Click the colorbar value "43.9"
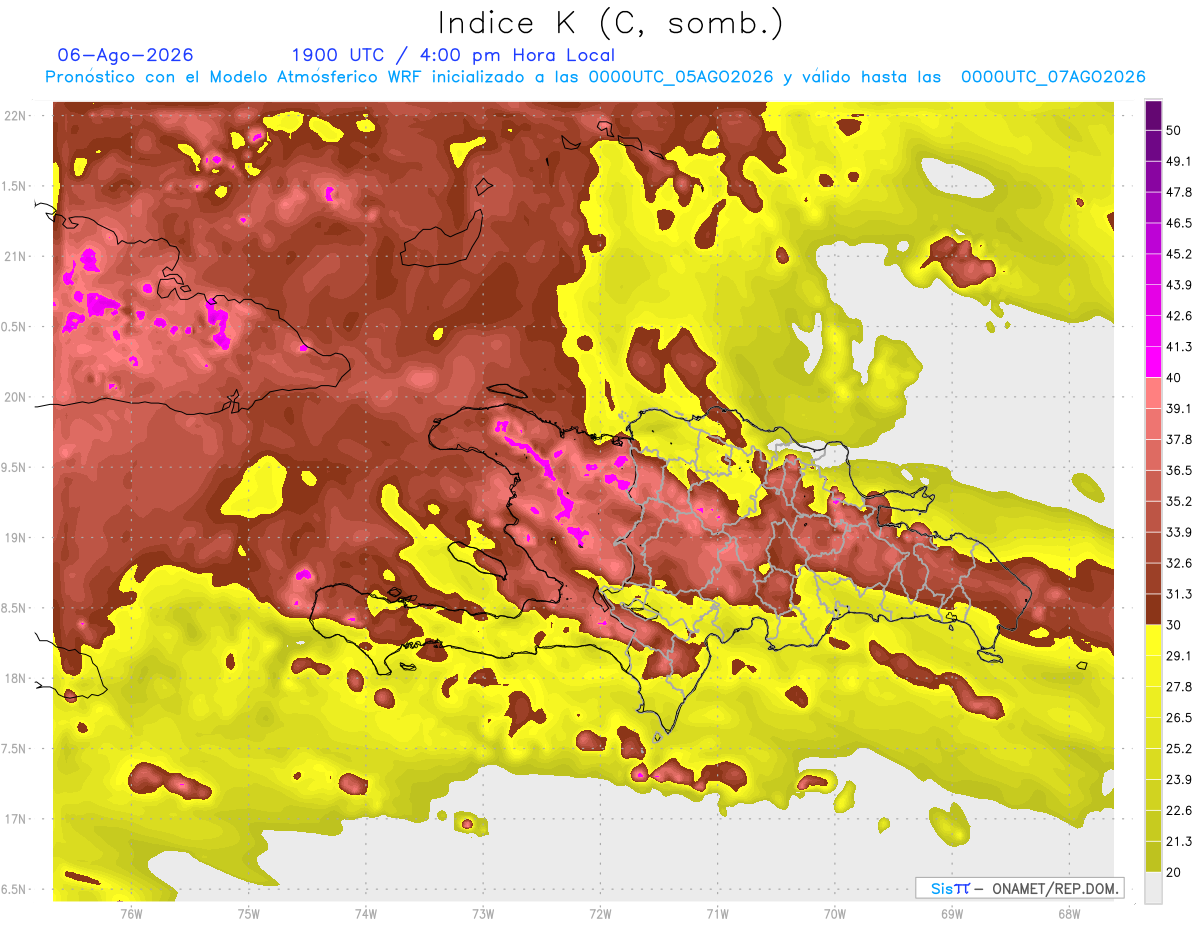The width and height of the screenshot is (1200, 927). coord(1177,285)
